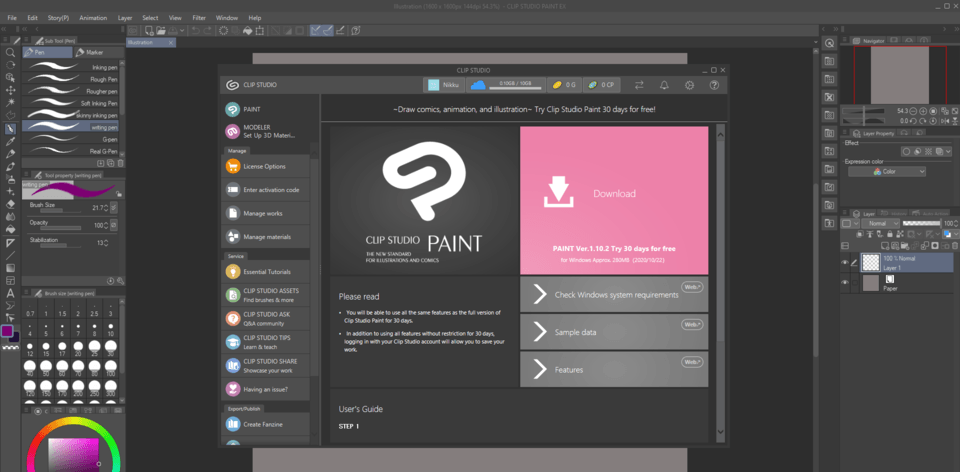
Task: Open Clip Studio settings gear
Action: click(x=689, y=85)
